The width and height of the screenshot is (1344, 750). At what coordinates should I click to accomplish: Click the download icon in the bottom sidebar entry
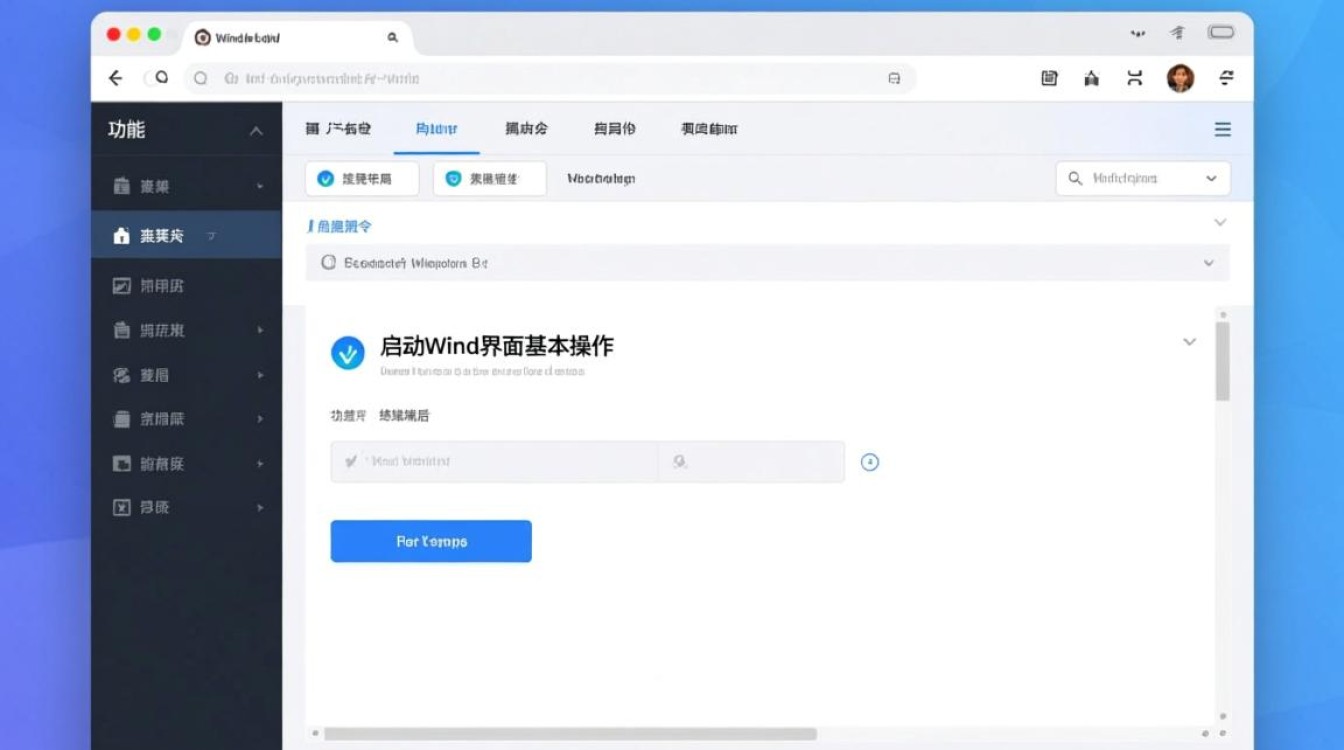pos(120,507)
